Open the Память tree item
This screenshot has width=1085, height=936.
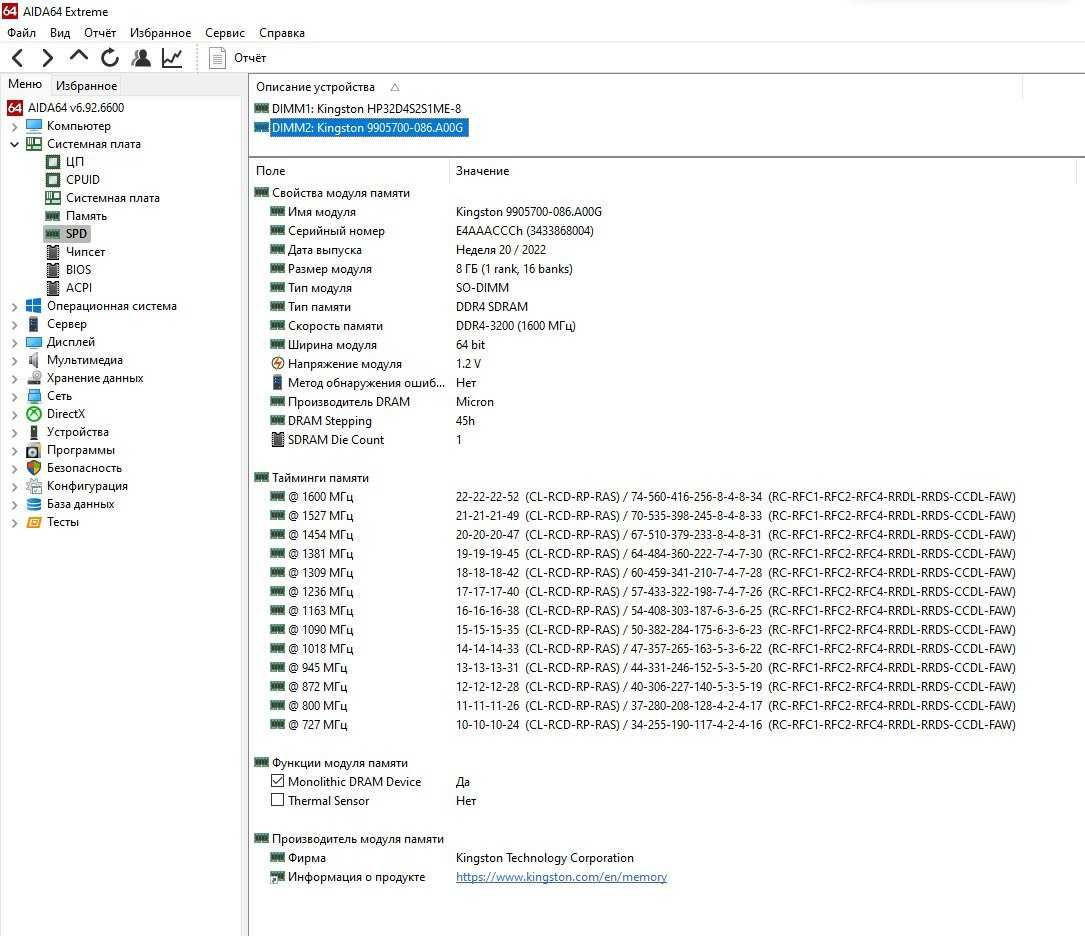pyautogui.click(x=86, y=216)
